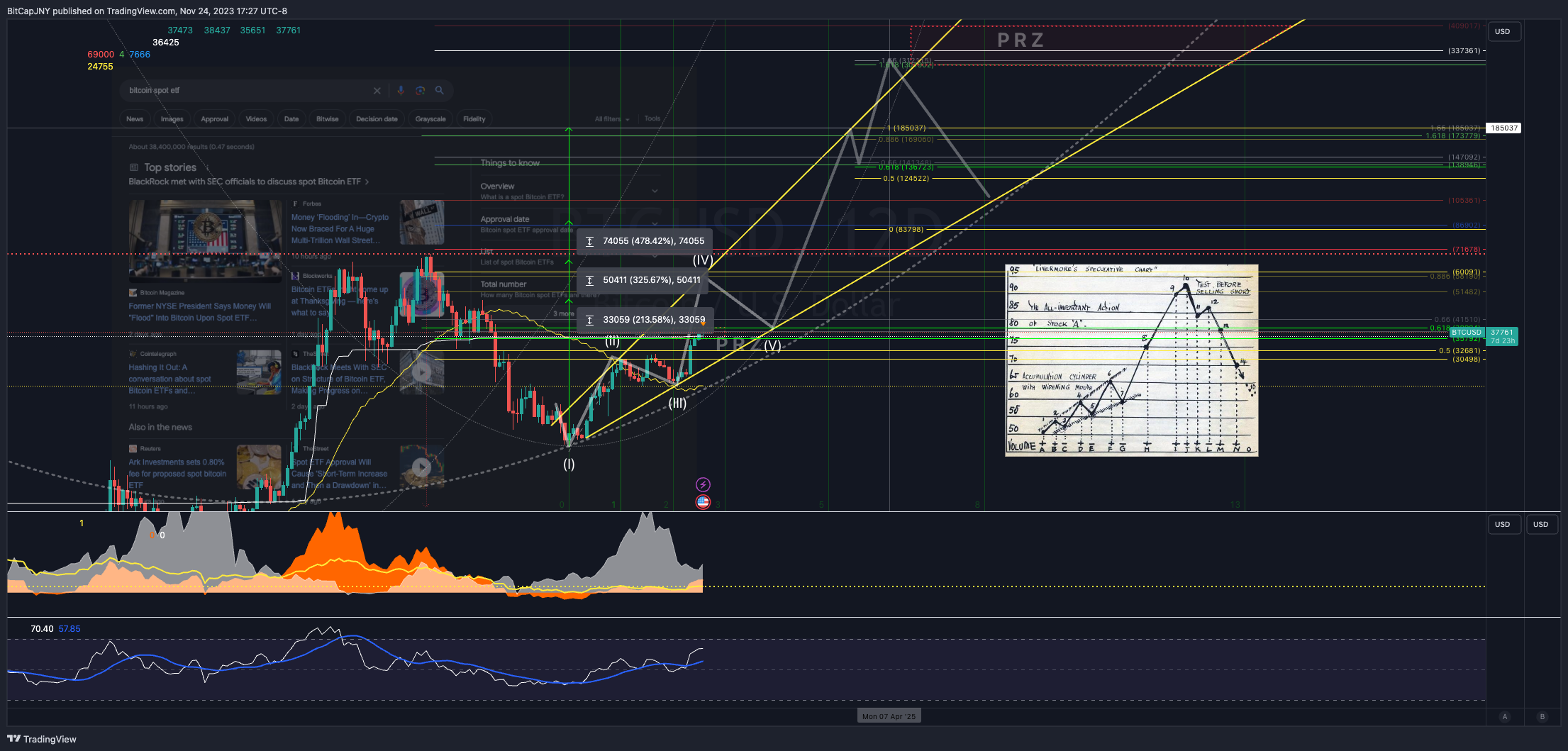
Task: Select the Grayscale filter chip
Action: [430, 119]
